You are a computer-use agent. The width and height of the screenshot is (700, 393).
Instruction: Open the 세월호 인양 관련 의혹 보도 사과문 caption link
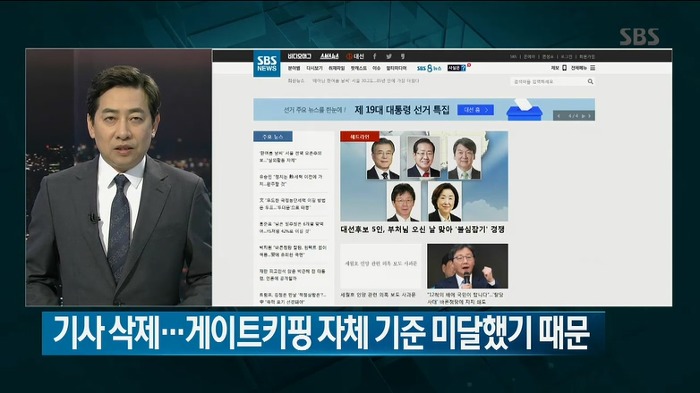point(378,295)
